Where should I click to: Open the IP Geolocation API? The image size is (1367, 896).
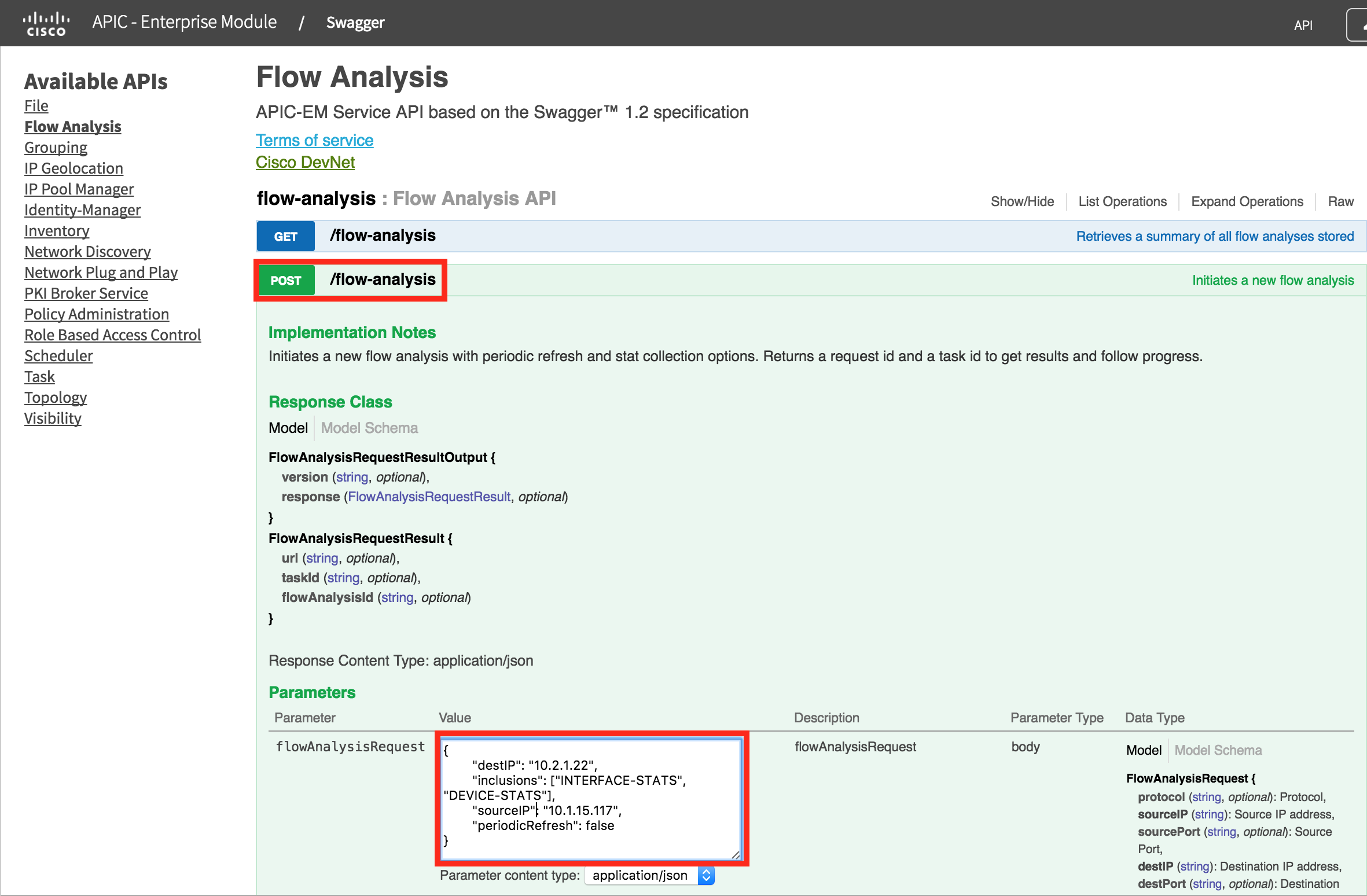pos(74,168)
